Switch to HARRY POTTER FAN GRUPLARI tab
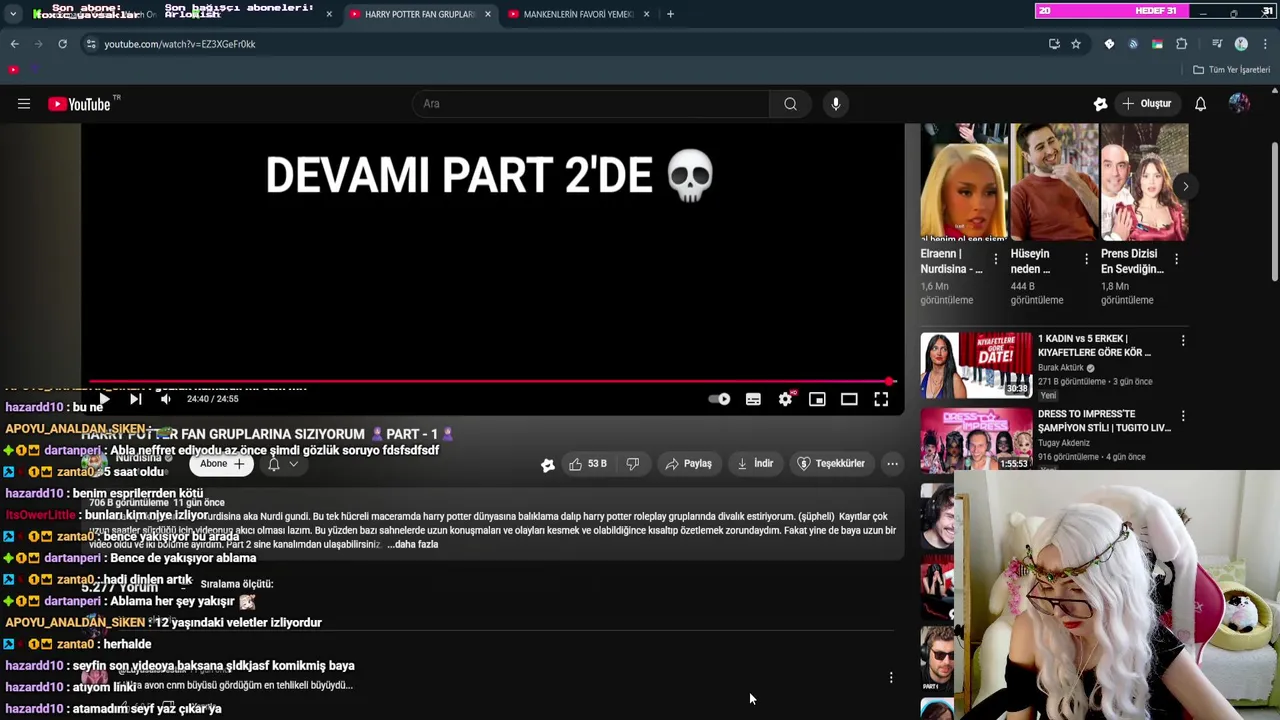Viewport: 1280px width, 720px height. [419, 14]
